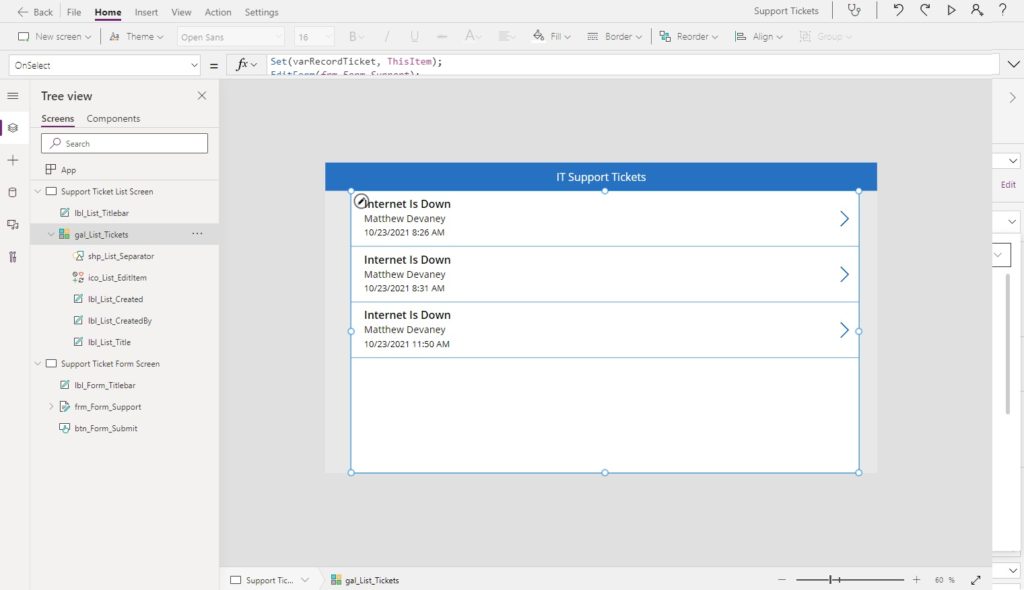Click the Undo arrow icon
Viewport: 1024px width, 590px height.
pos(899,10)
